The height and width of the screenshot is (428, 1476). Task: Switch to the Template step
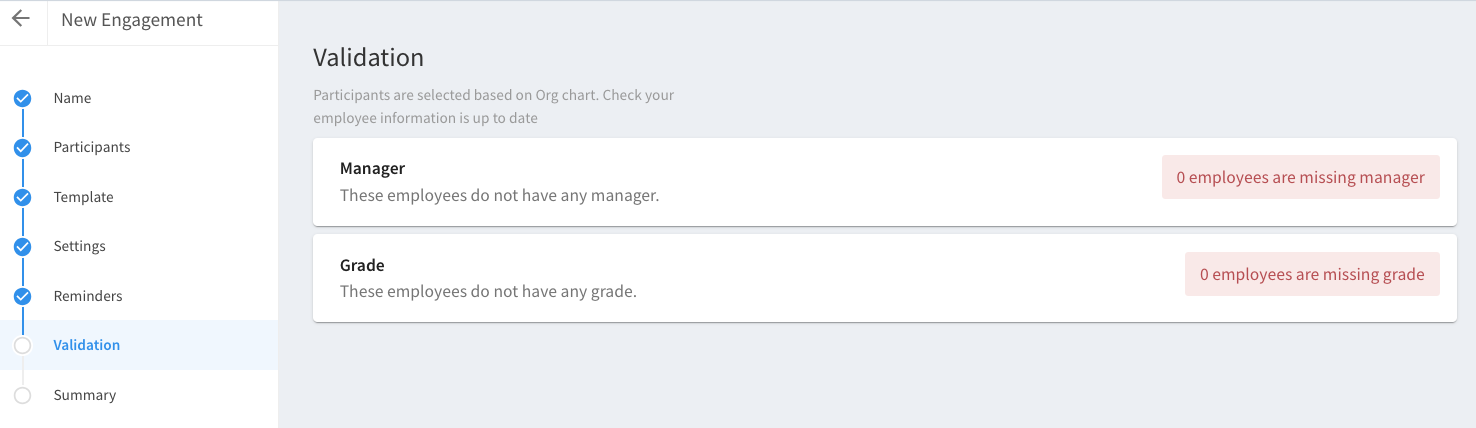(x=83, y=197)
